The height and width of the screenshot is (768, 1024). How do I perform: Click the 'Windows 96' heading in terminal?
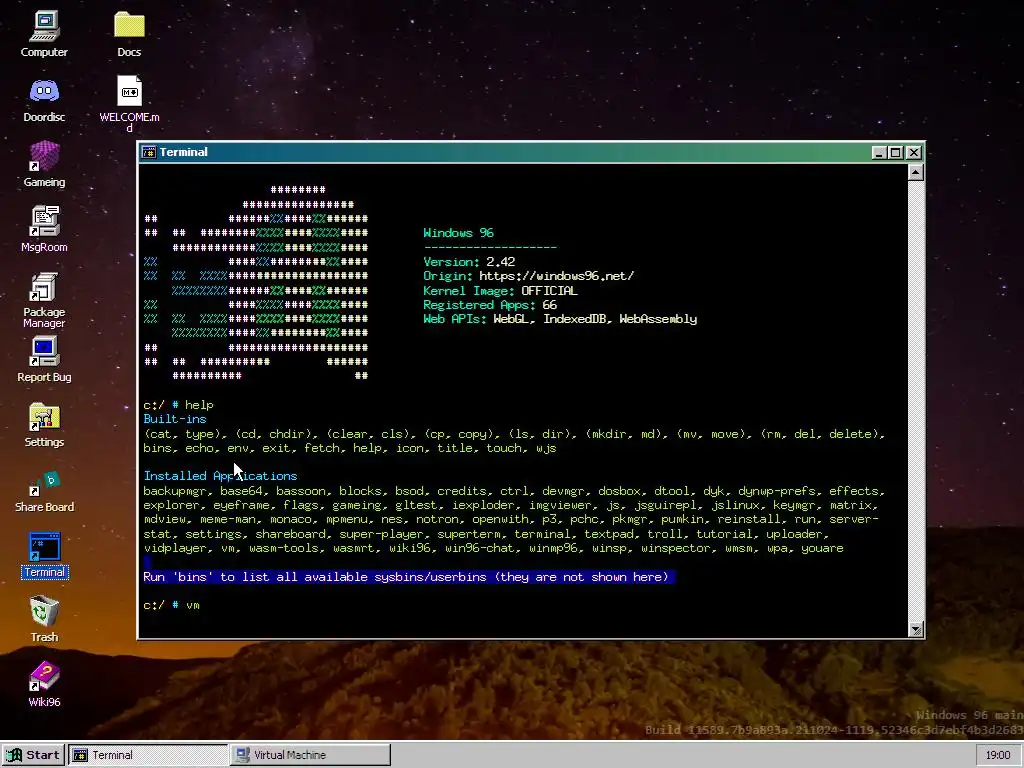458,233
